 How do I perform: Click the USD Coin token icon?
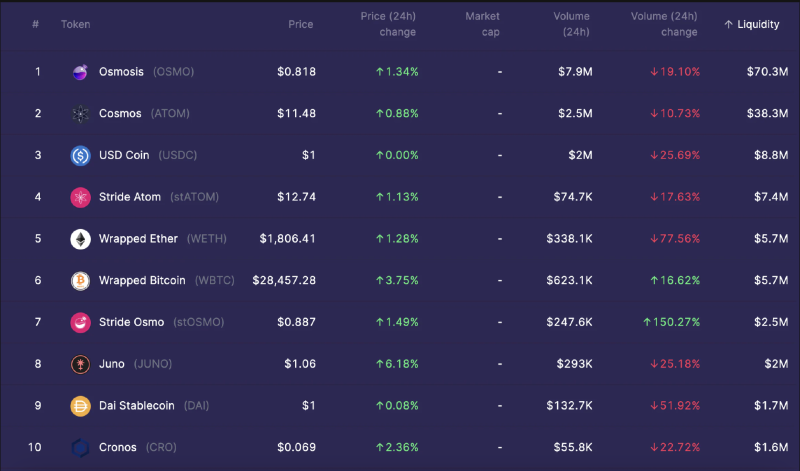(80, 156)
